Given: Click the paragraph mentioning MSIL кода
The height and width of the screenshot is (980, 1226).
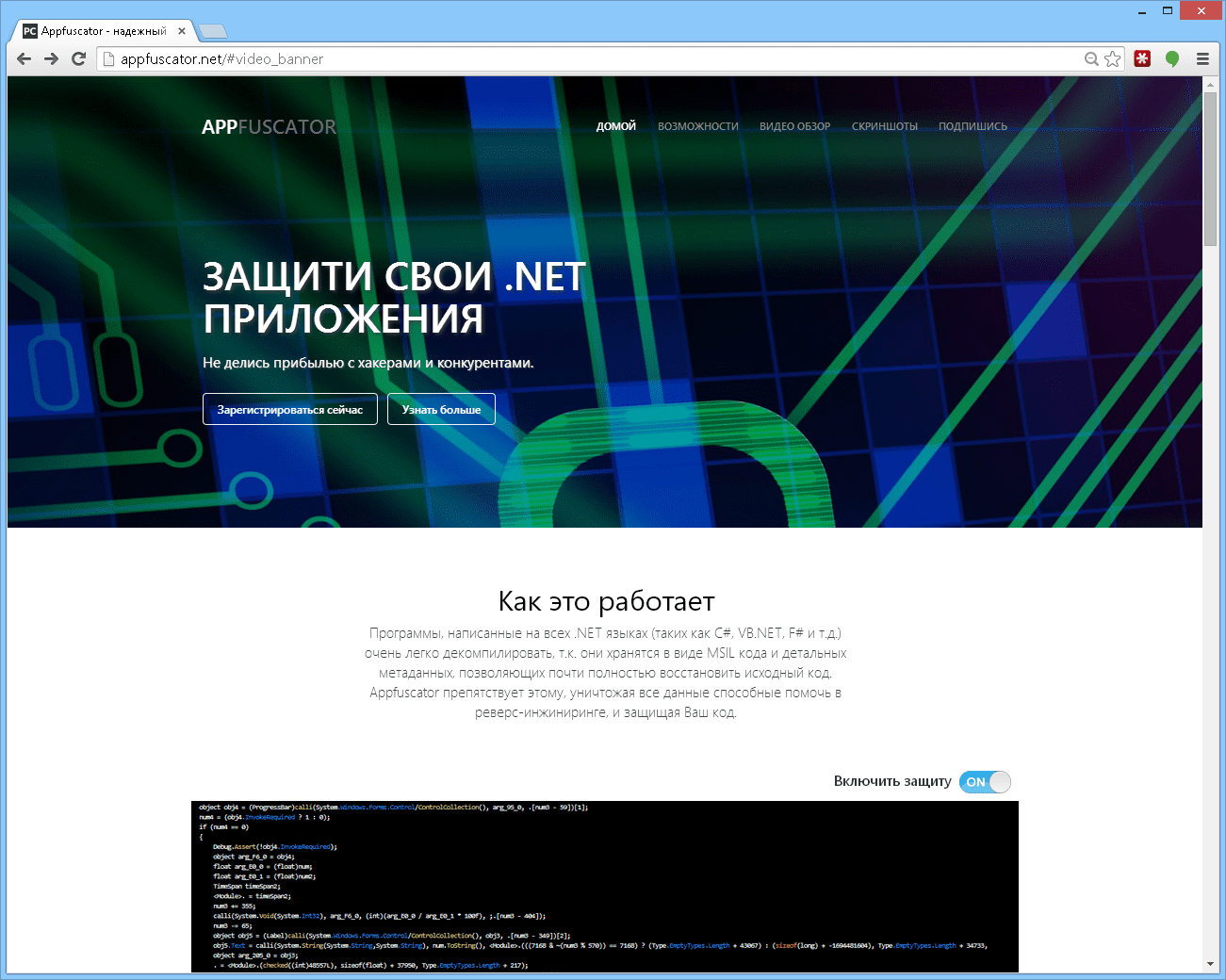Looking at the screenshot, I should (x=606, y=673).
